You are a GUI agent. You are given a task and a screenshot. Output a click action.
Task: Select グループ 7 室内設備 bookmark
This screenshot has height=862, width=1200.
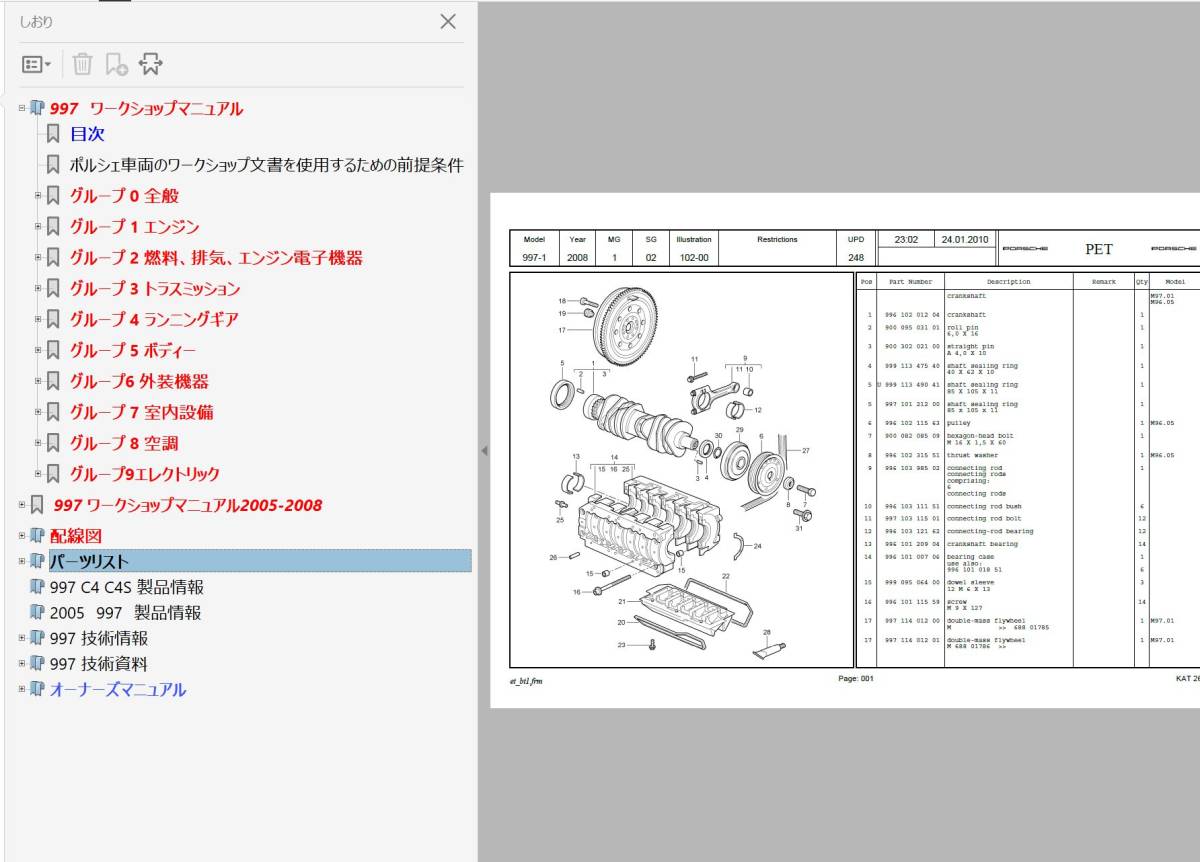(x=141, y=413)
